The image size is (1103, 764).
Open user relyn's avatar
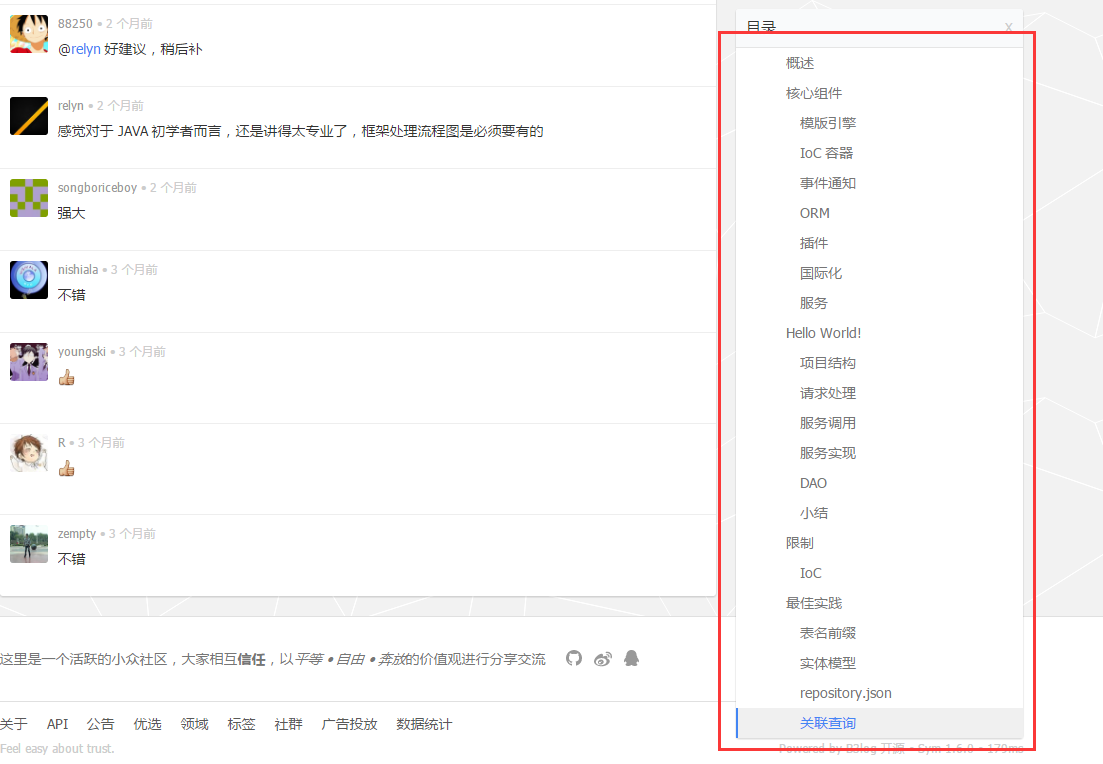pyautogui.click(x=29, y=116)
